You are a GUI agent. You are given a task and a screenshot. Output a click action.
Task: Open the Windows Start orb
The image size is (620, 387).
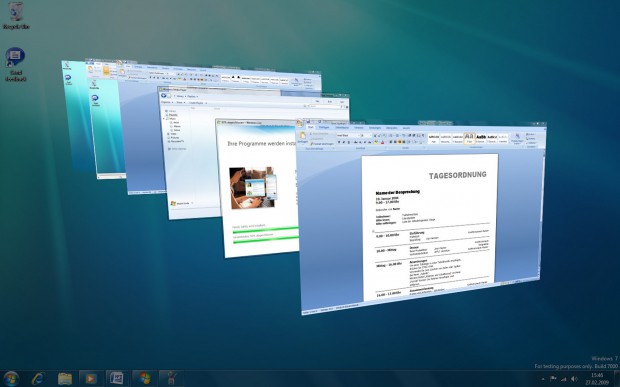[x=10, y=378]
